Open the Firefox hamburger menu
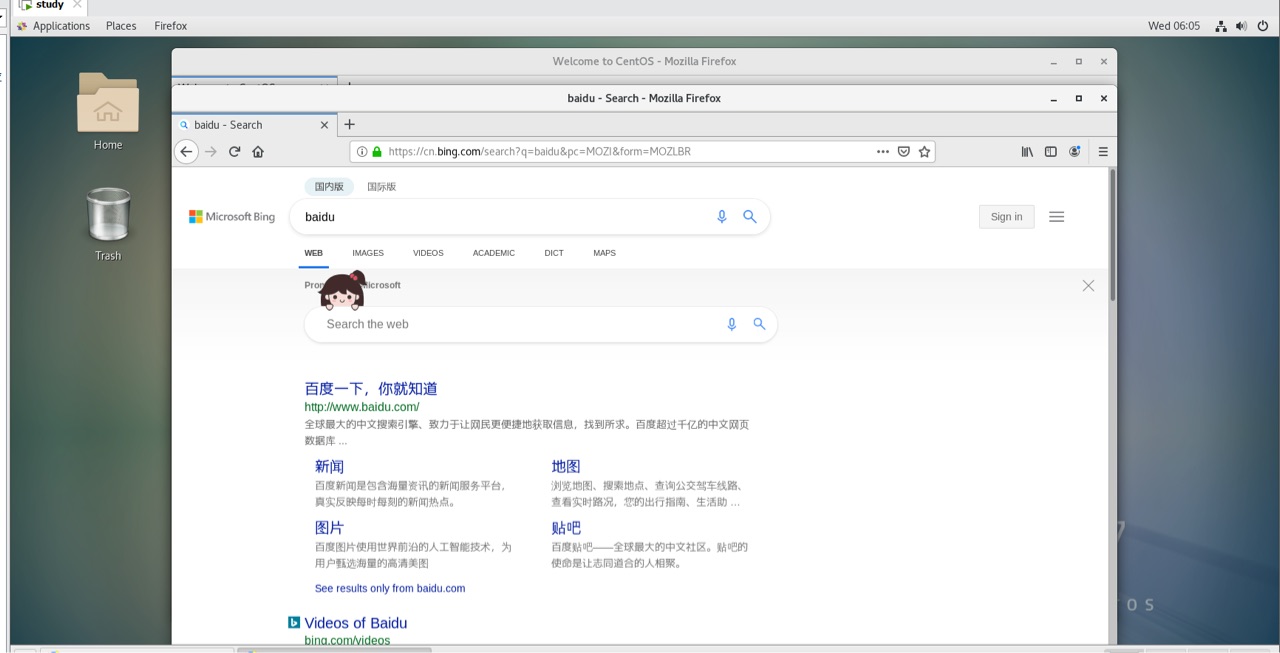 tap(1102, 151)
